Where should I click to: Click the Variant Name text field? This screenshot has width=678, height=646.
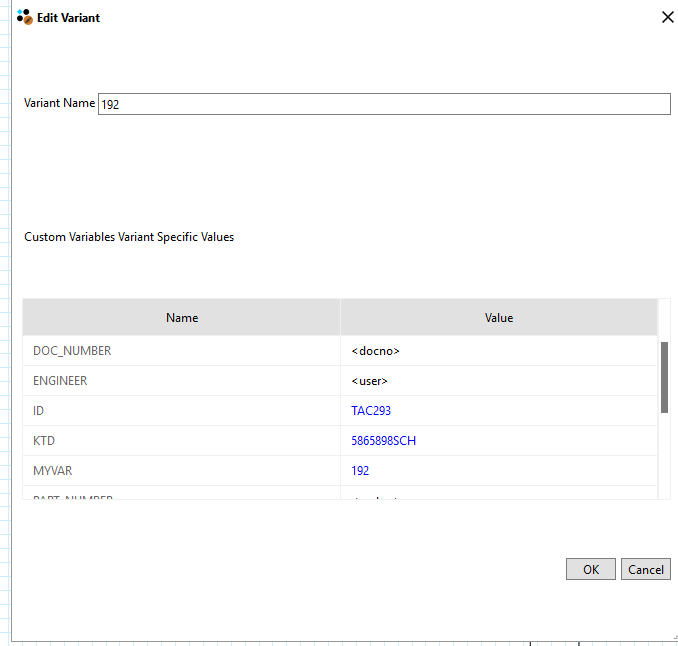[384, 104]
